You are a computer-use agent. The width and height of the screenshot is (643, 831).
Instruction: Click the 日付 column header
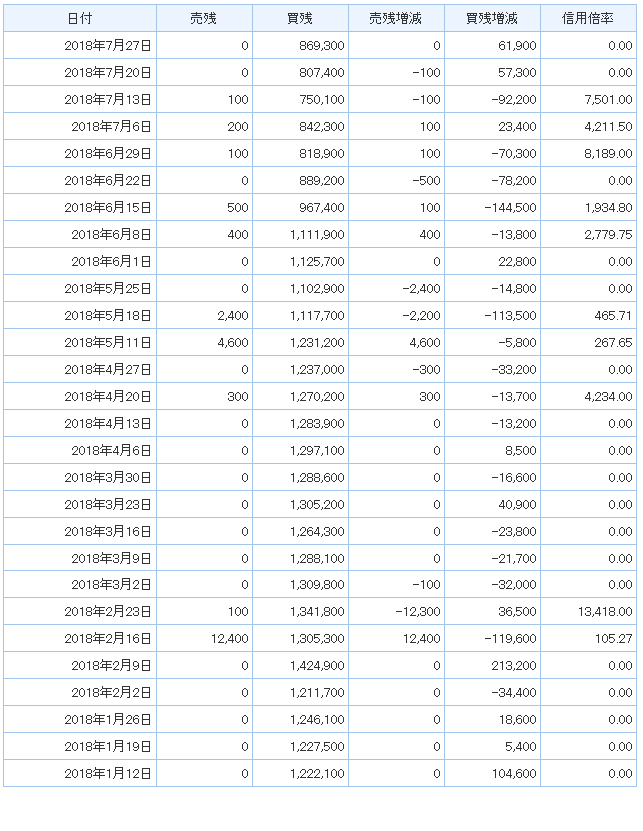80,19
